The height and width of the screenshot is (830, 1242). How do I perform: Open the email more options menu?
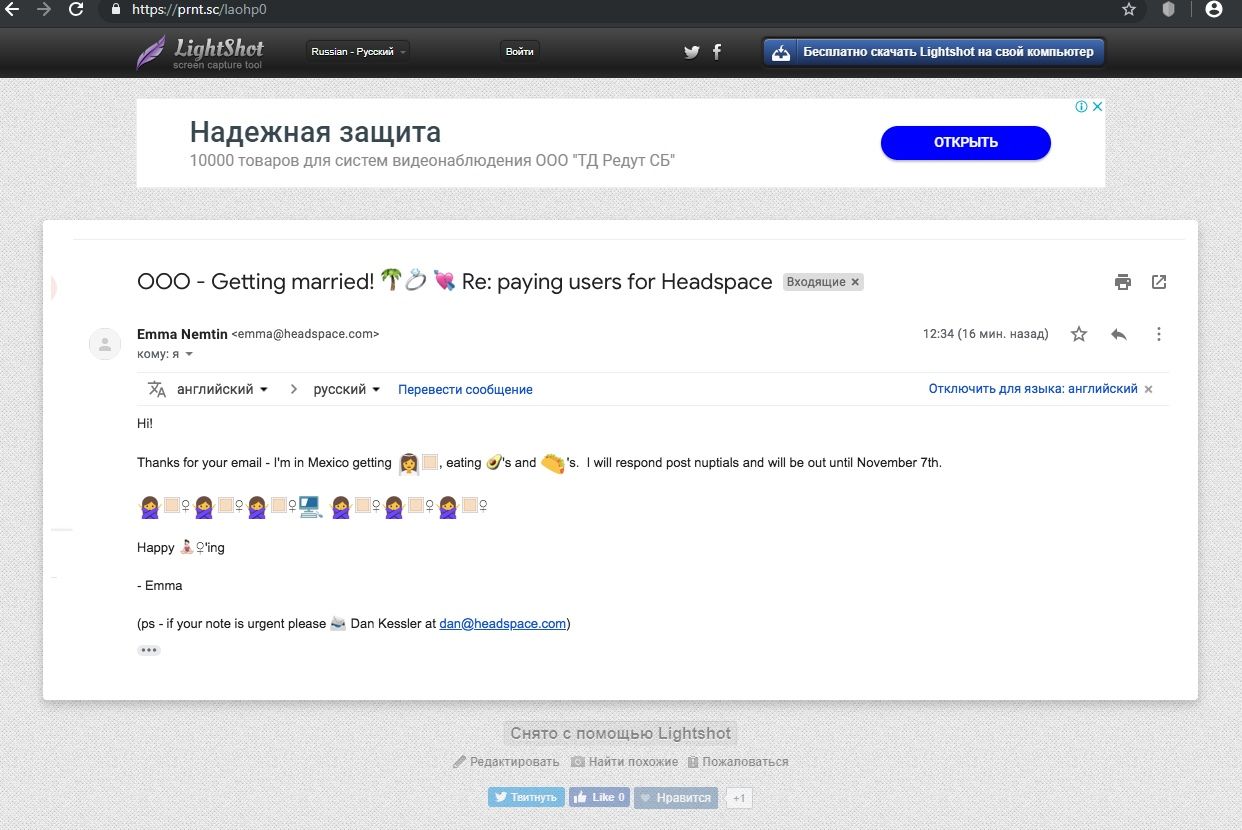[1159, 334]
